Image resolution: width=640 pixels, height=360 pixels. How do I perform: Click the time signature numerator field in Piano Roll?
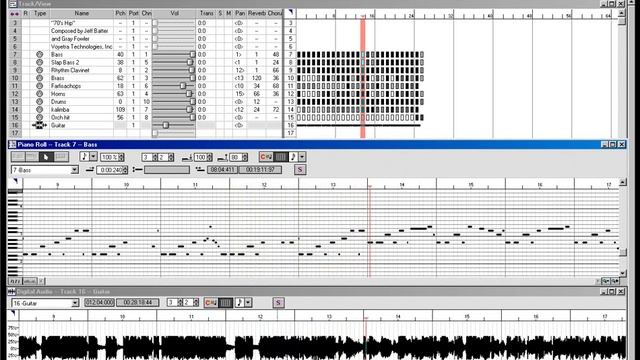pyautogui.click(x=147, y=157)
